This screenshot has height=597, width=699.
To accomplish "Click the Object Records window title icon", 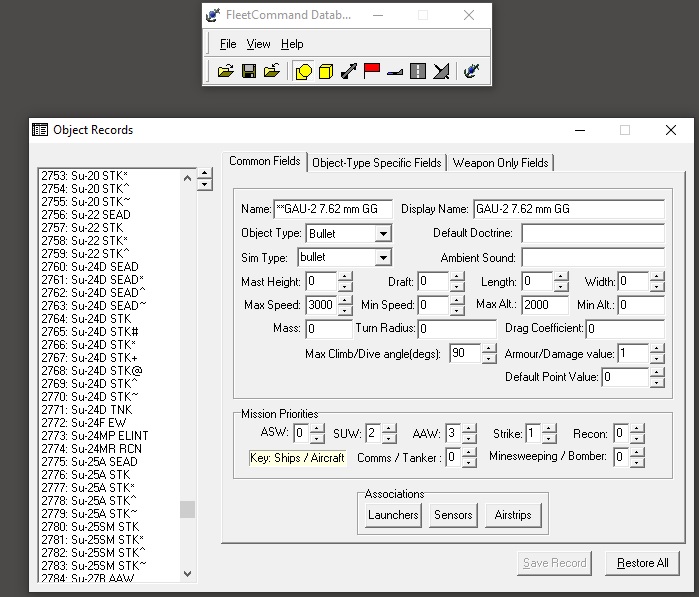I will pyautogui.click(x=40, y=130).
